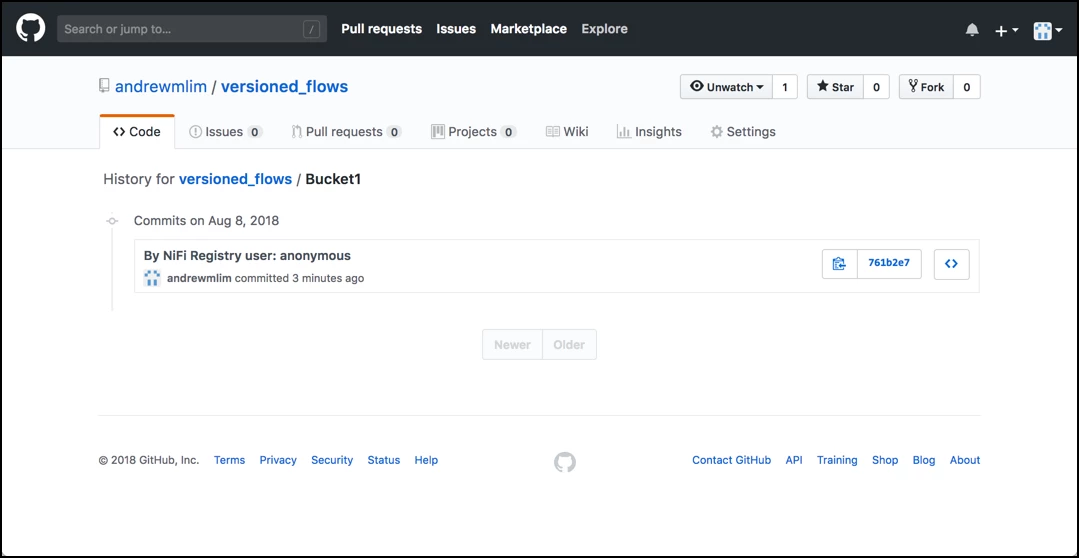Open Marketplace in top navigation
Viewport: 1079px width, 558px height.
(x=528, y=29)
